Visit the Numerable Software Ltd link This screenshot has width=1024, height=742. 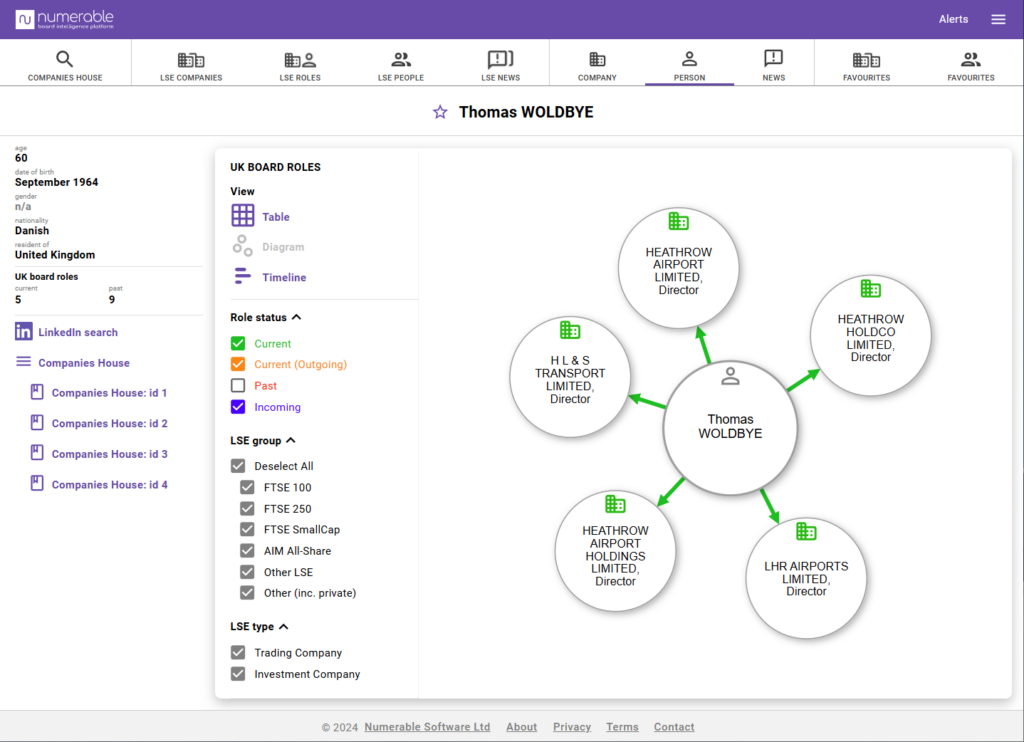click(427, 727)
